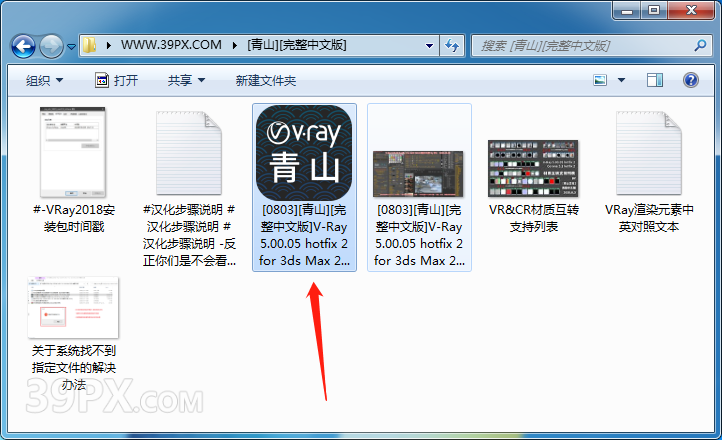Click the file name 关于系统找不到指定文件的解决办法

tap(74, 367)
